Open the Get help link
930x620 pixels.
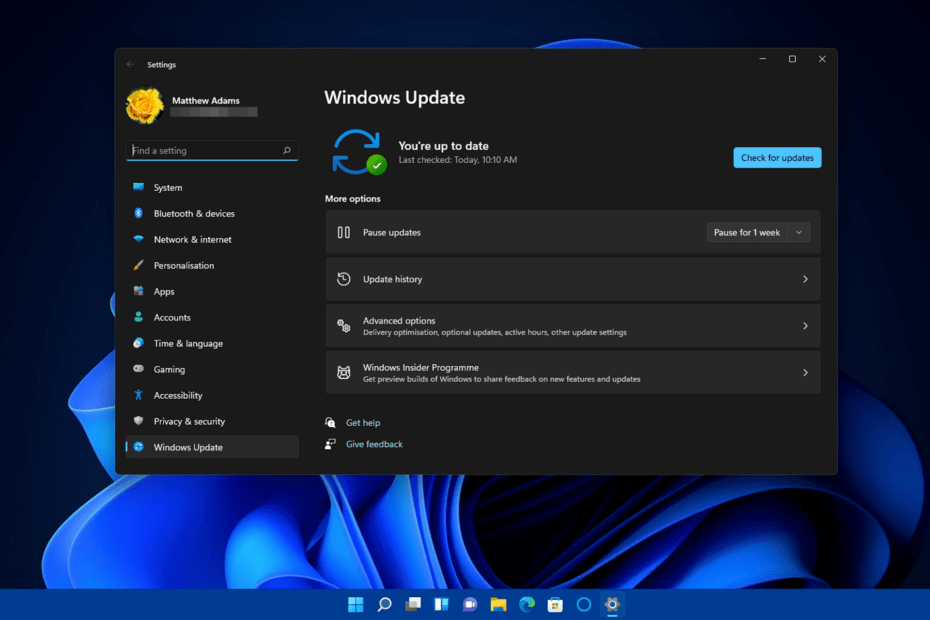(363, 422)
